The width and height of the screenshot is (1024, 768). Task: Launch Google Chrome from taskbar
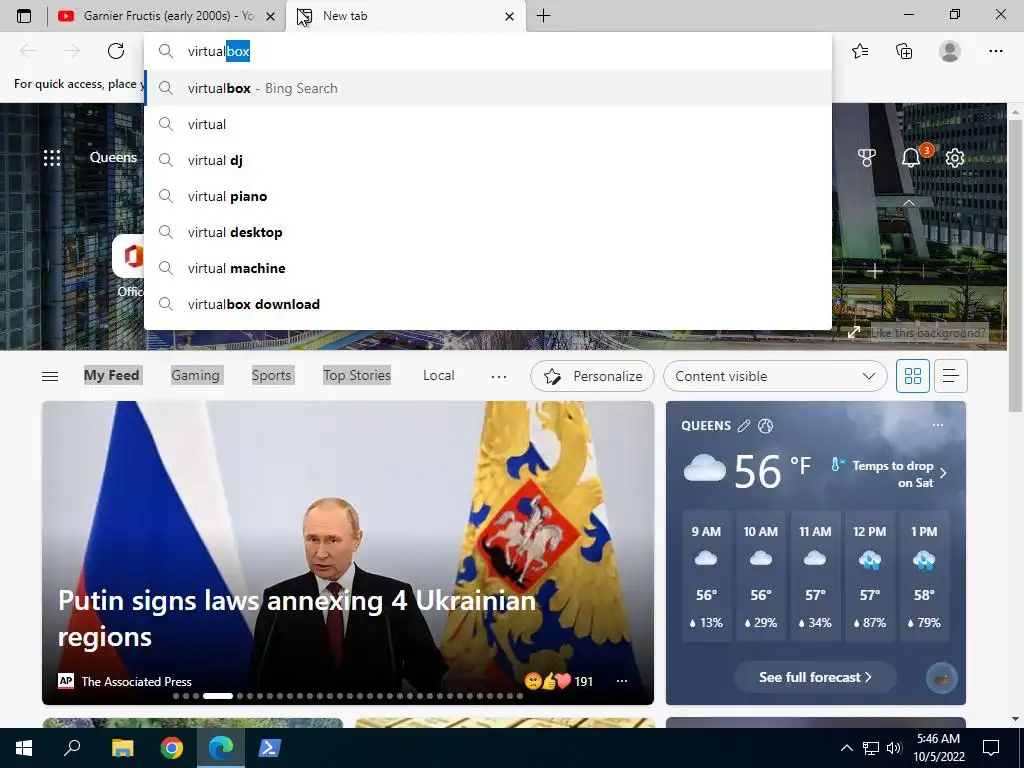click(172, 748)
